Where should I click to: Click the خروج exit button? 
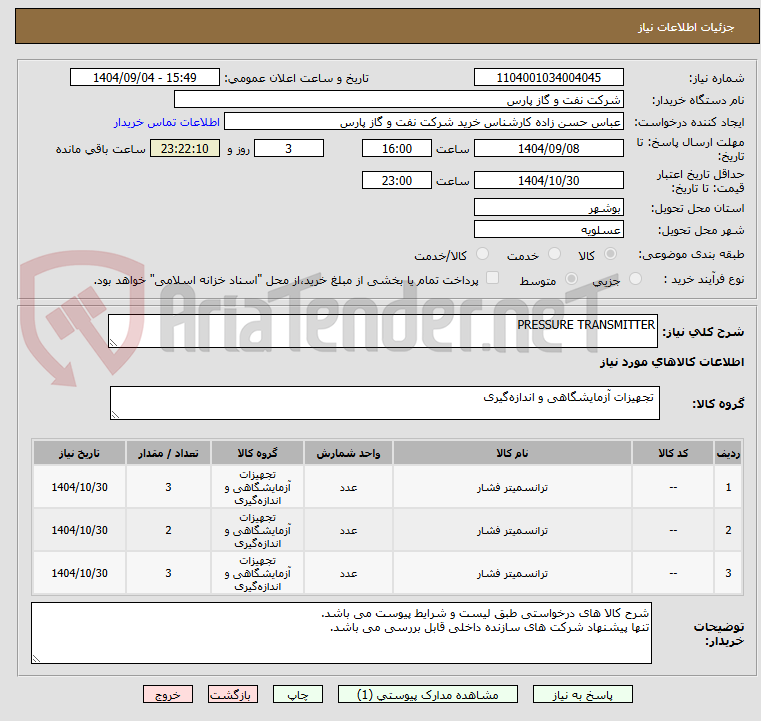coord(167,695)
